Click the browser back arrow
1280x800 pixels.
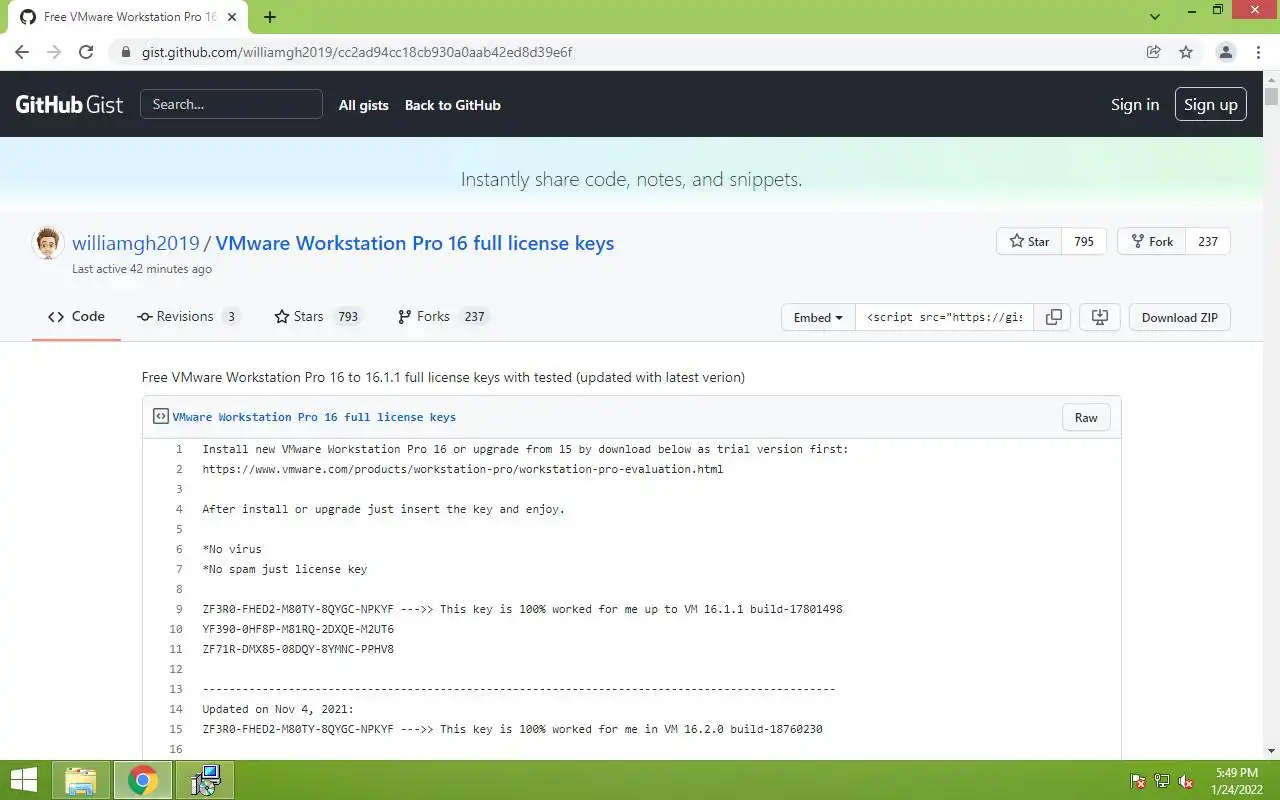(x=22, y=52)
